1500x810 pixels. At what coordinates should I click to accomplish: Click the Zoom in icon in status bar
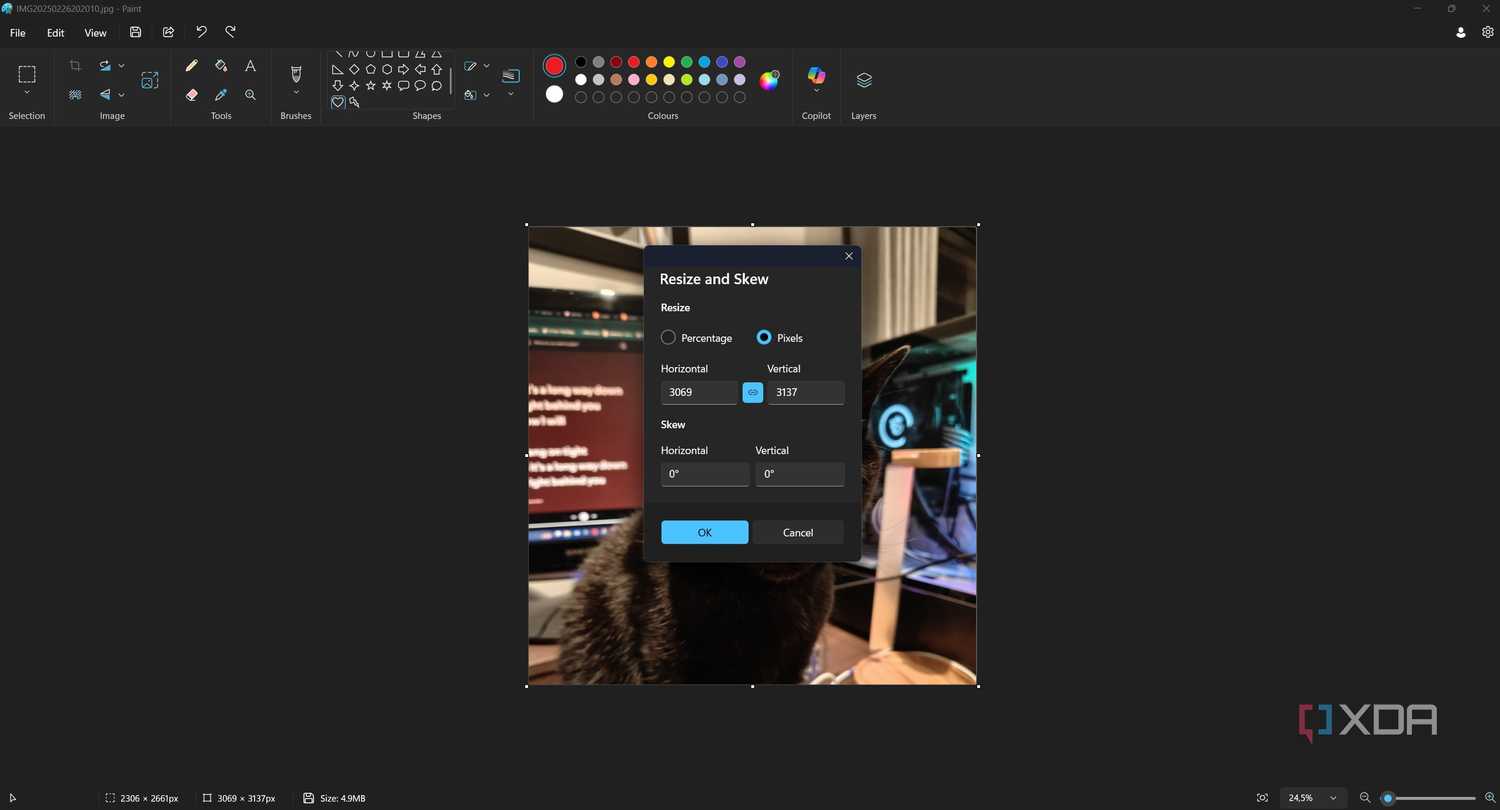click(x=1490, y=798)
